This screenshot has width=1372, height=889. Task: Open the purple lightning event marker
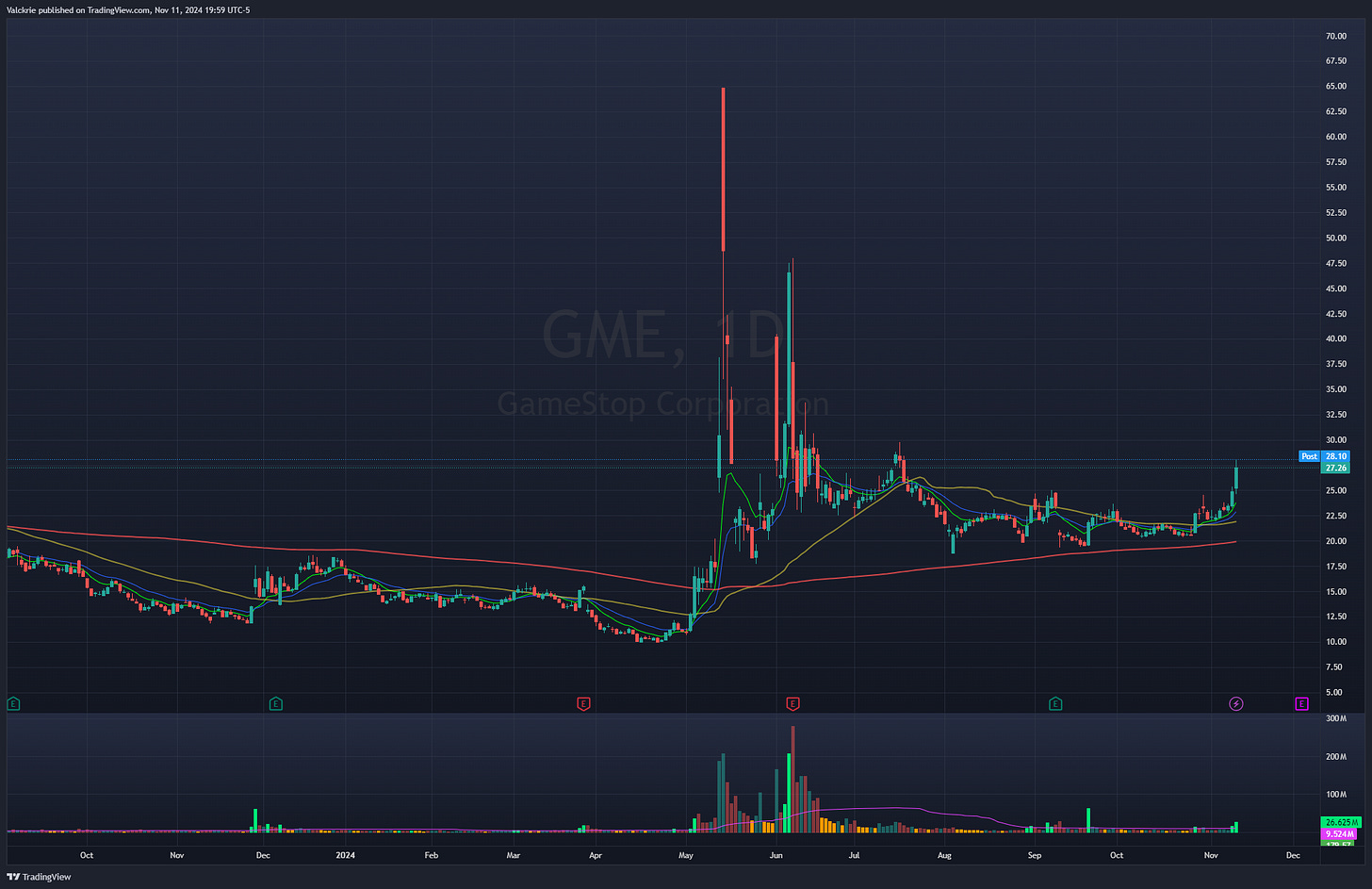click(1236, 703)
